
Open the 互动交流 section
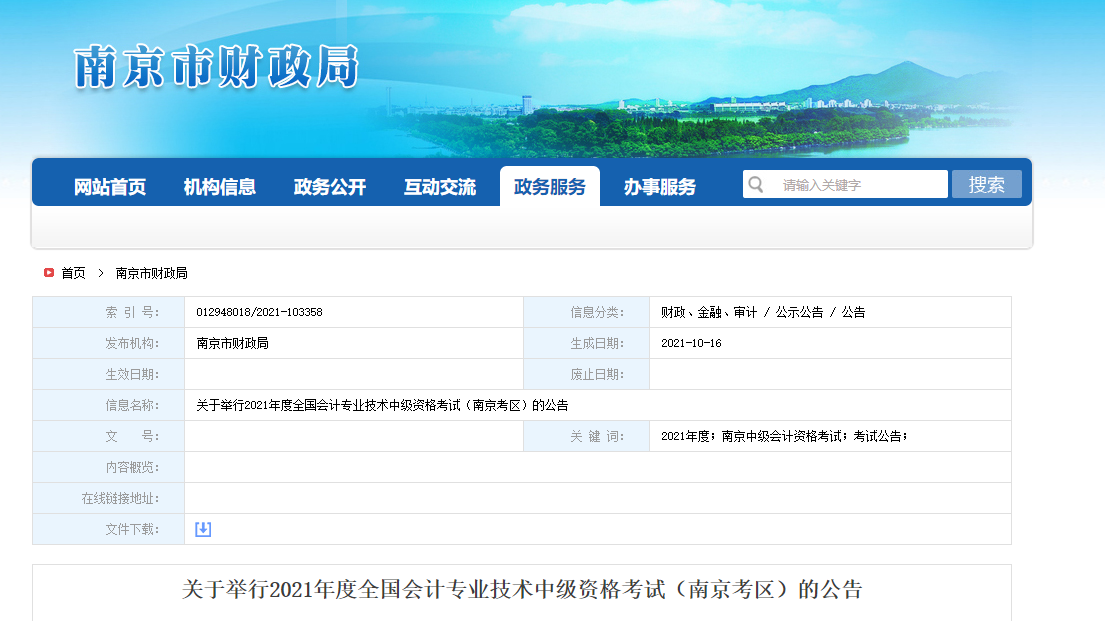(x=440, y=184)
